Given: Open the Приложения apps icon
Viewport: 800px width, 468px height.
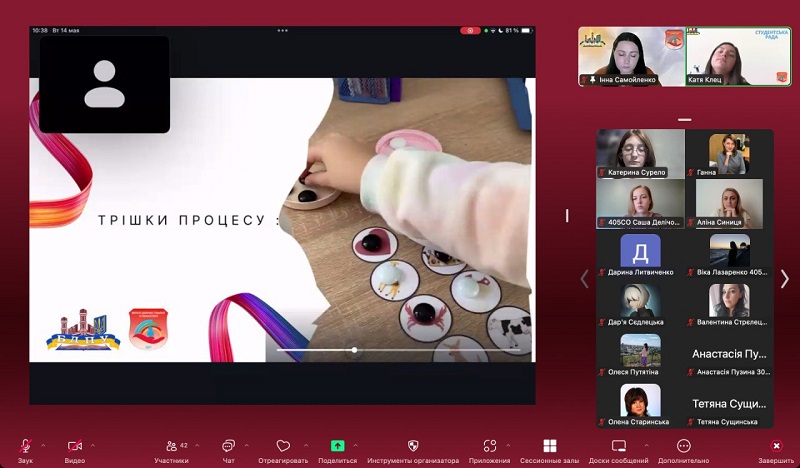Looking at the screenshot, I should point(489,446).
